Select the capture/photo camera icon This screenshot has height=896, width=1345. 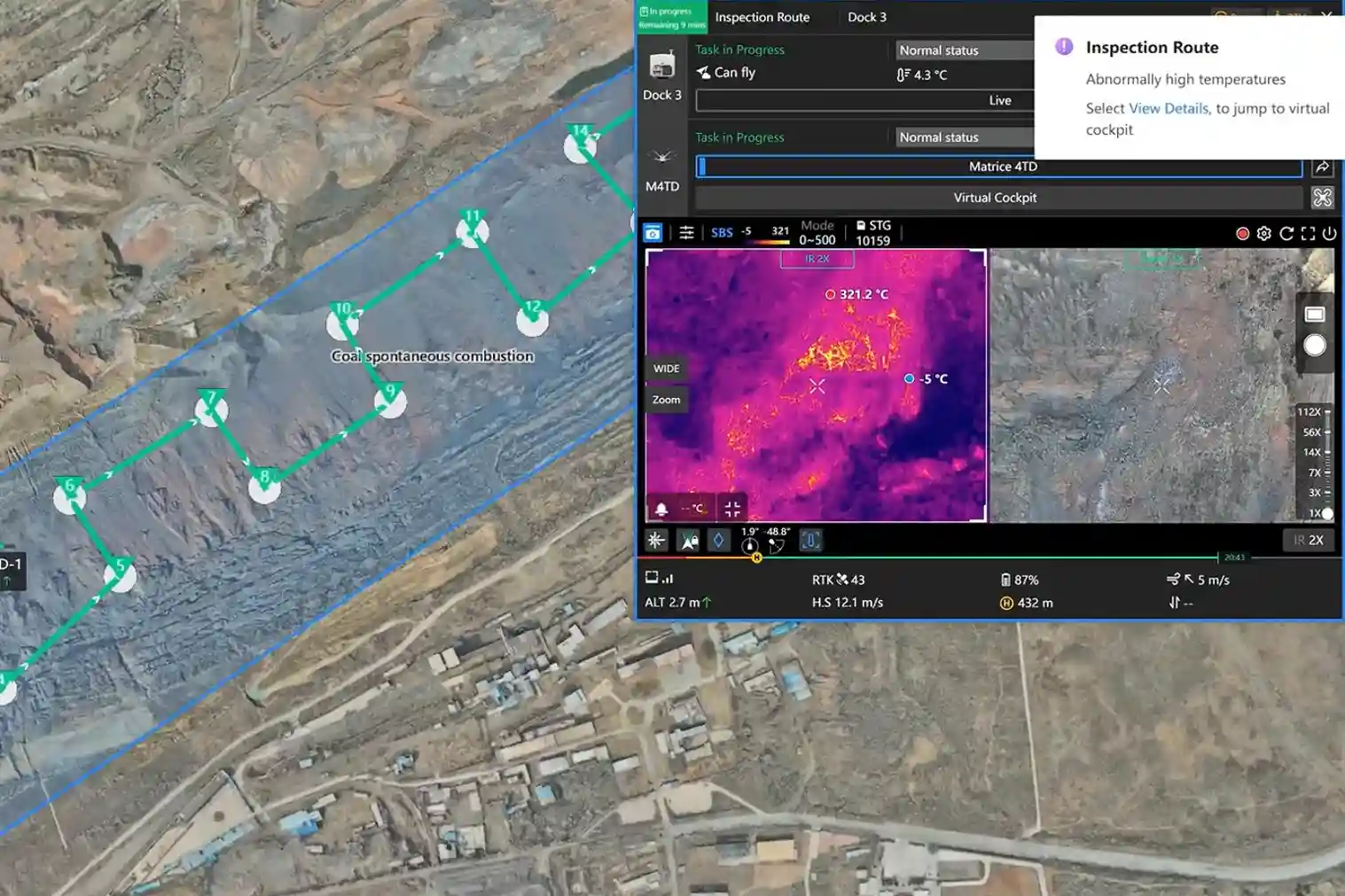[x=653, y=232]
